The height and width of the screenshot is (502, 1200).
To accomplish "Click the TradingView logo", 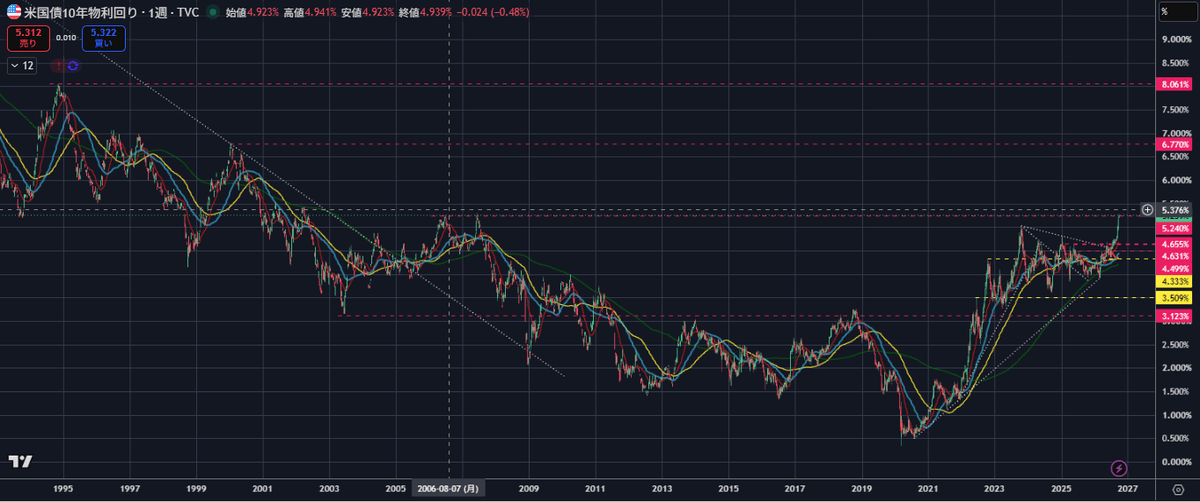I will point(19,461).
